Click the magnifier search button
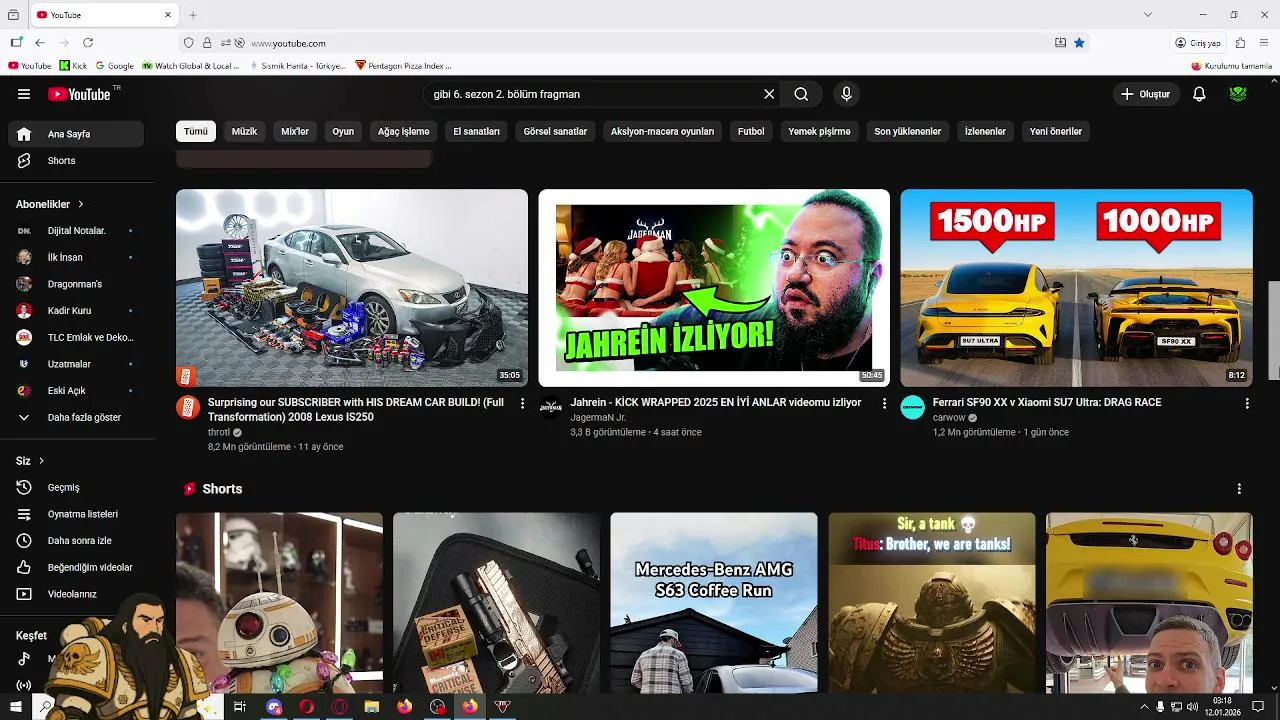 (x=801, y=94)
